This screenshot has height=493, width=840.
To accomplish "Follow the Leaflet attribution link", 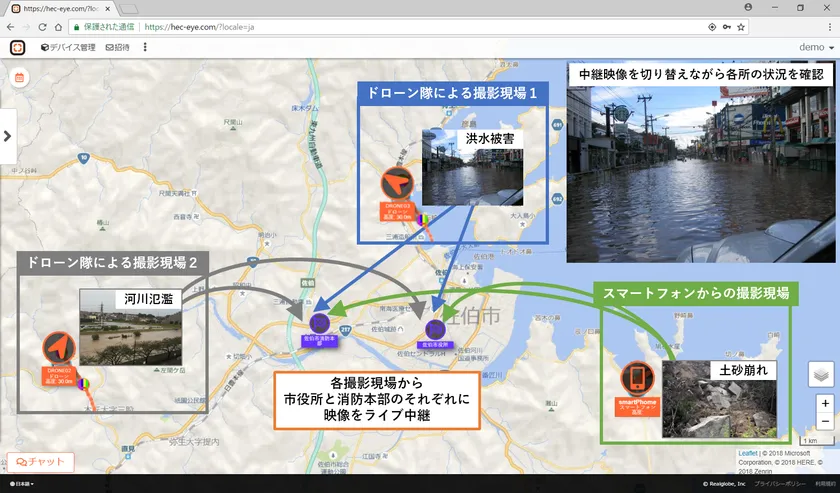I will pos(749,453).
